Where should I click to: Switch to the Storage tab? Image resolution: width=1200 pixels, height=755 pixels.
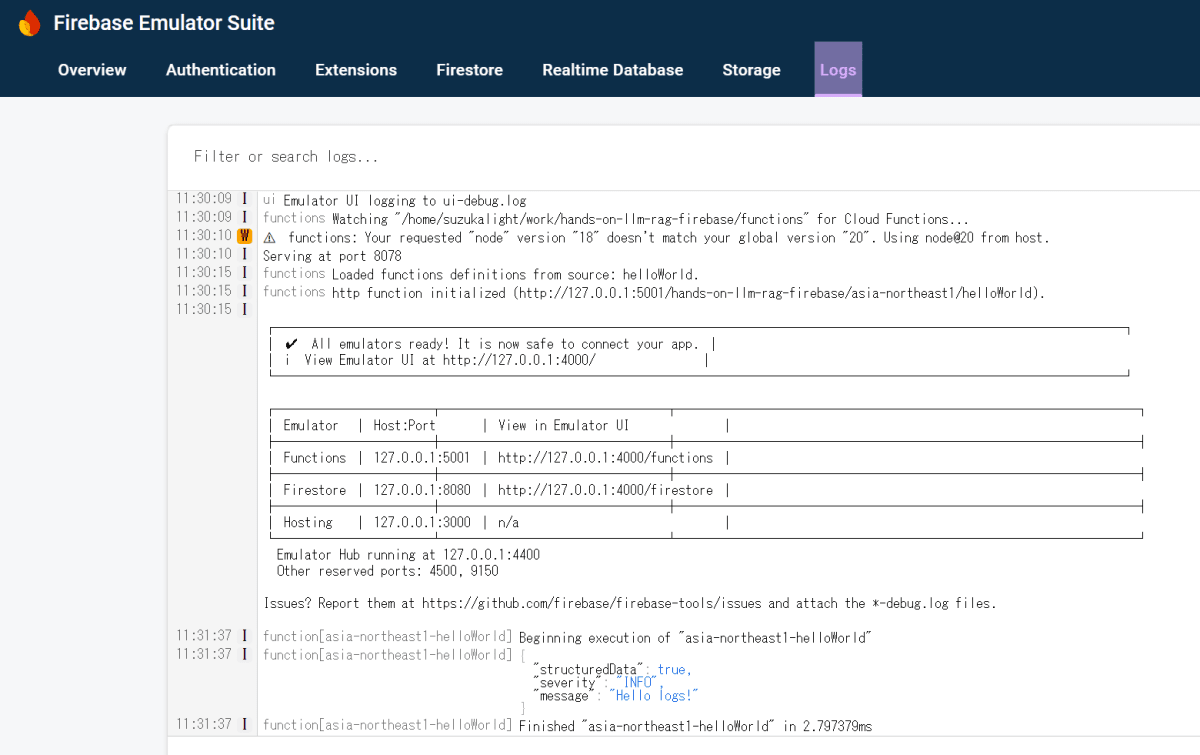coord(751,70)
